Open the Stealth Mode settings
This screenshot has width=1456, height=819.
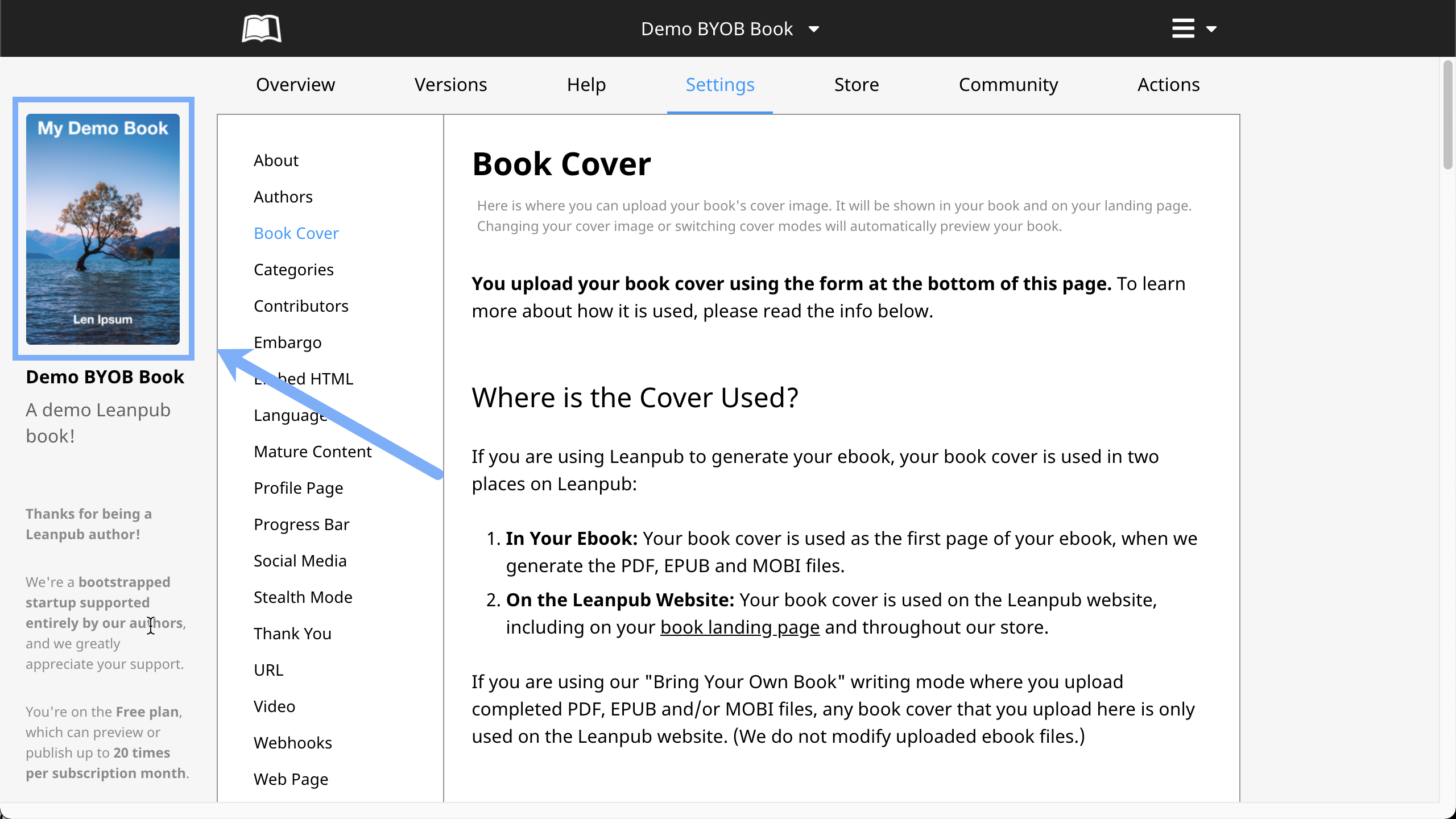click(303, 597)
